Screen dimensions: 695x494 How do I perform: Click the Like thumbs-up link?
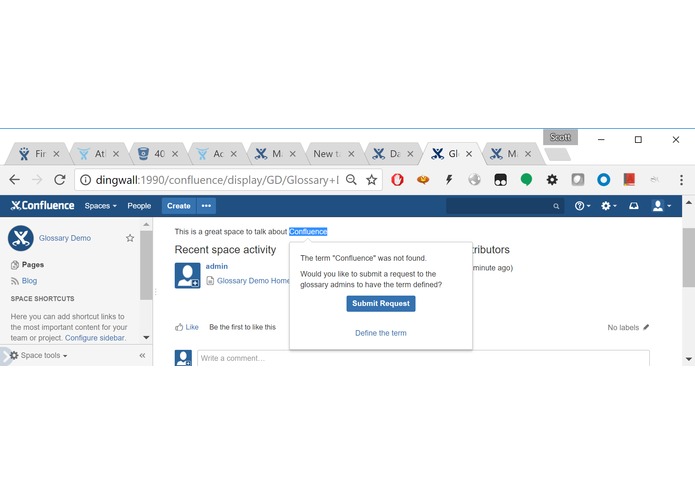[187, 327]
